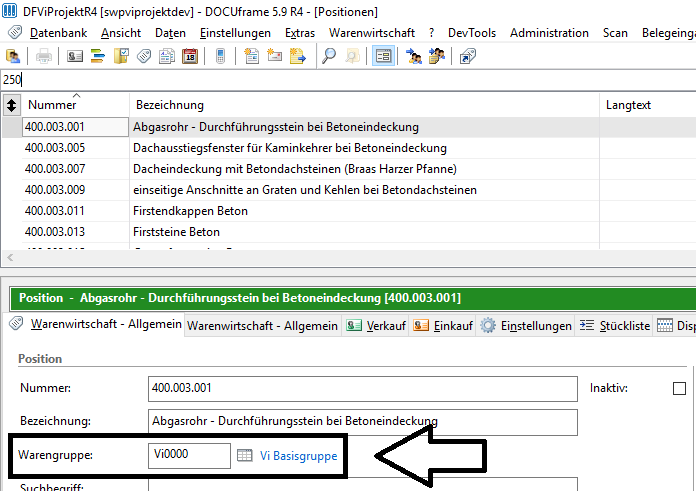Screen dimensions: 696x491
Task: Switch to the Einstellungen tab
Action: (x=526, y=326)
